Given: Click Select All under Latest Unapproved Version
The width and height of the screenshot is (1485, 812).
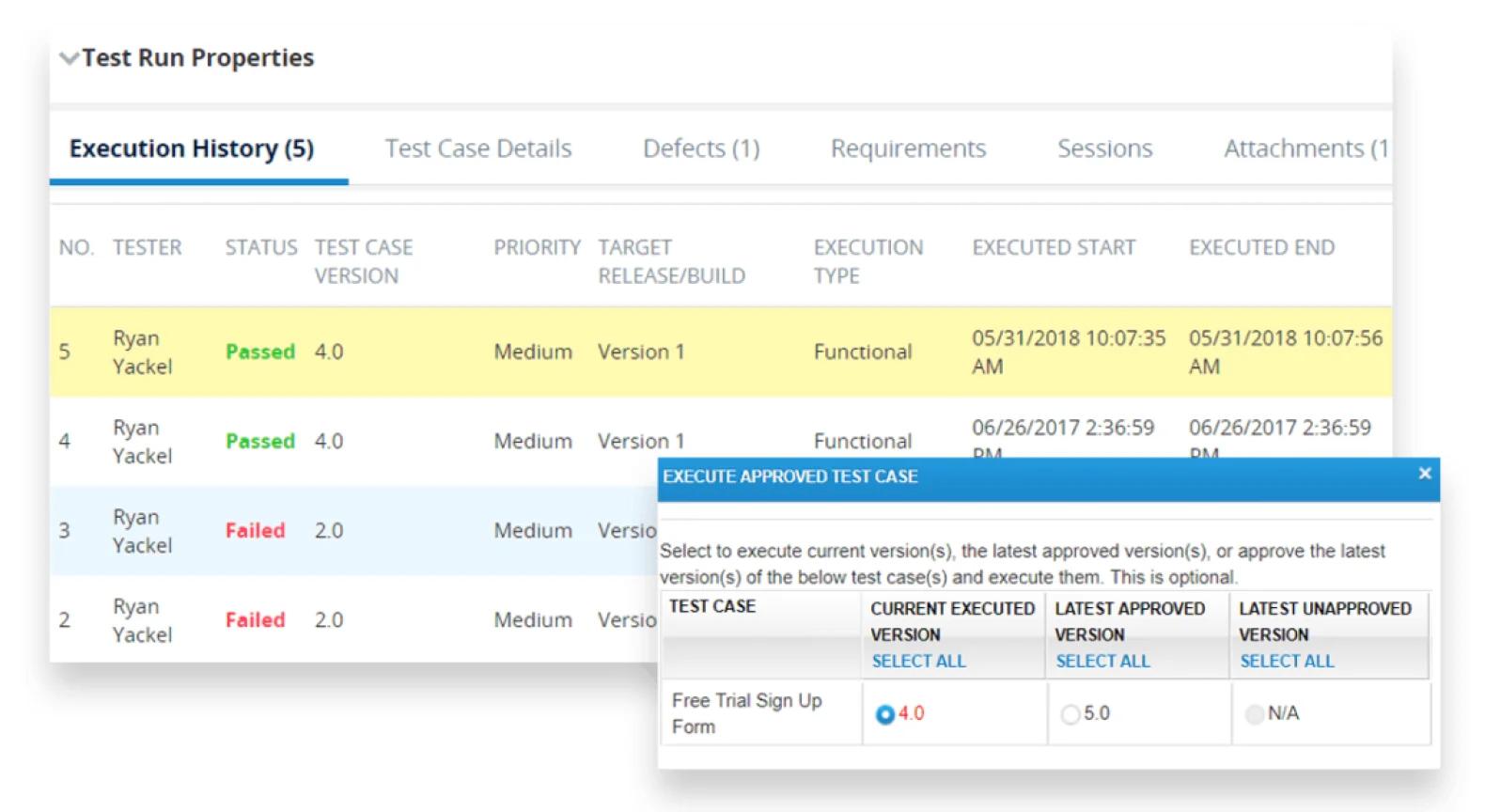Looking at the screenshot, I should 1286,661.
